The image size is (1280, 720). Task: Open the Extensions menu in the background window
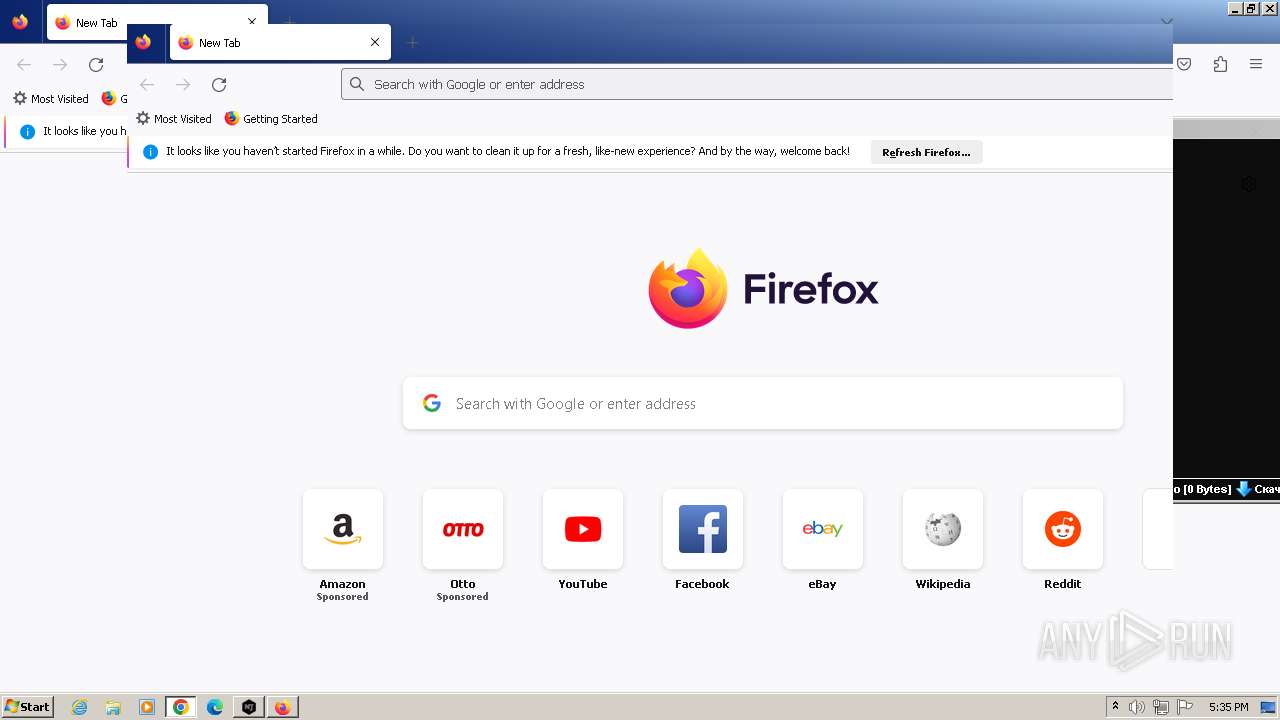point(1220,64)
